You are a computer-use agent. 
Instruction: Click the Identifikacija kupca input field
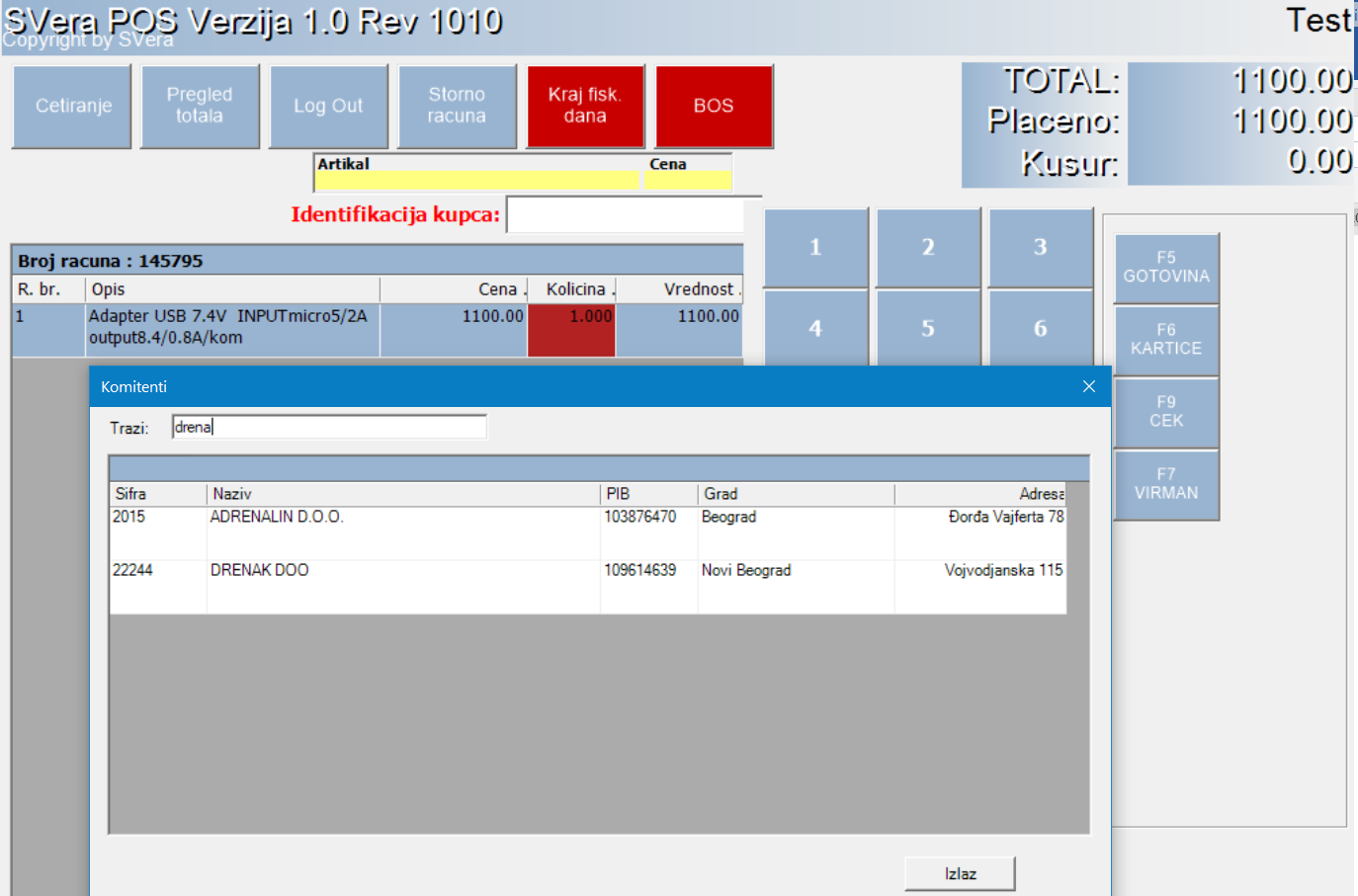[625, 214]
